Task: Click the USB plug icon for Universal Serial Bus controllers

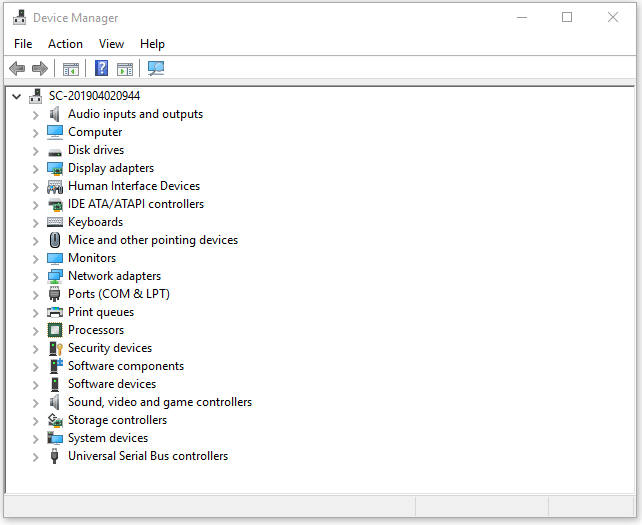Action: click(54, 456)
